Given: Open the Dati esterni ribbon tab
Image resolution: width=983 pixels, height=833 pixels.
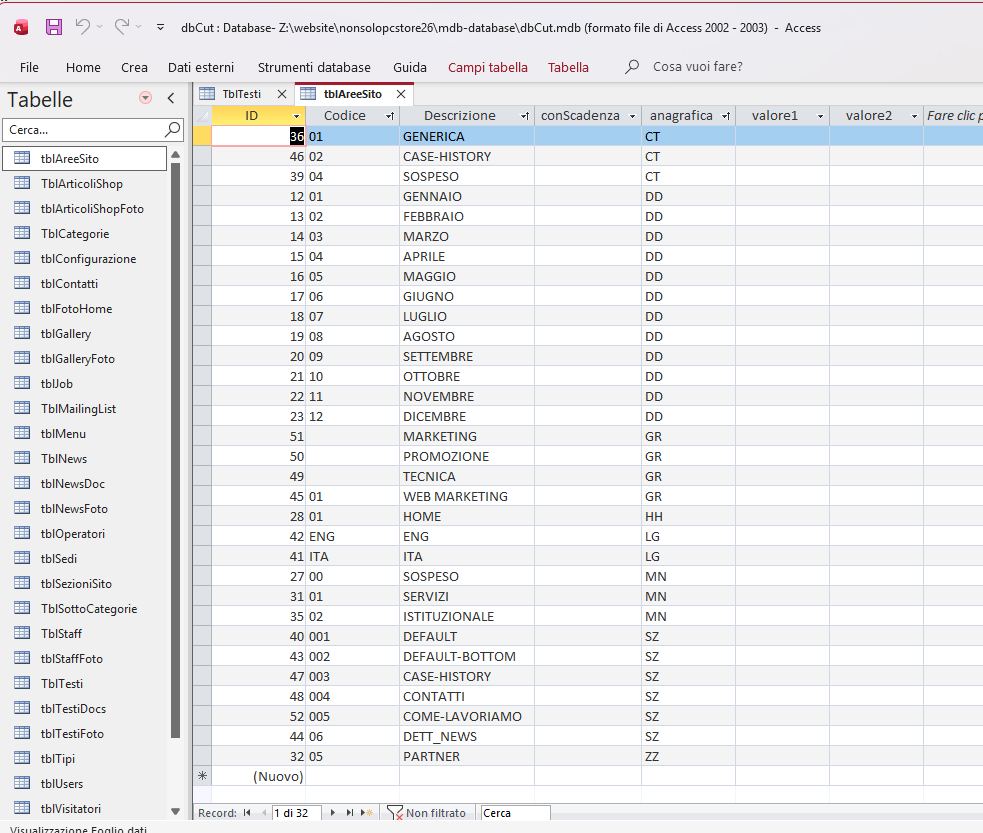Looking at the screenshot, I should 201,67.
